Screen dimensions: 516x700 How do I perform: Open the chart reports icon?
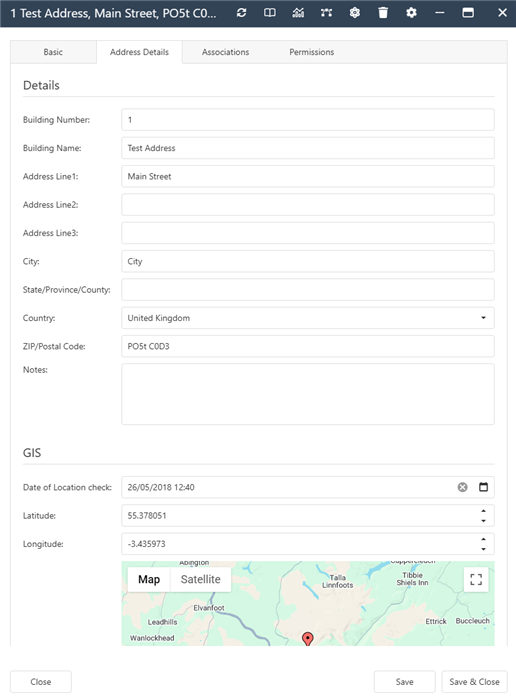[298, 13]
